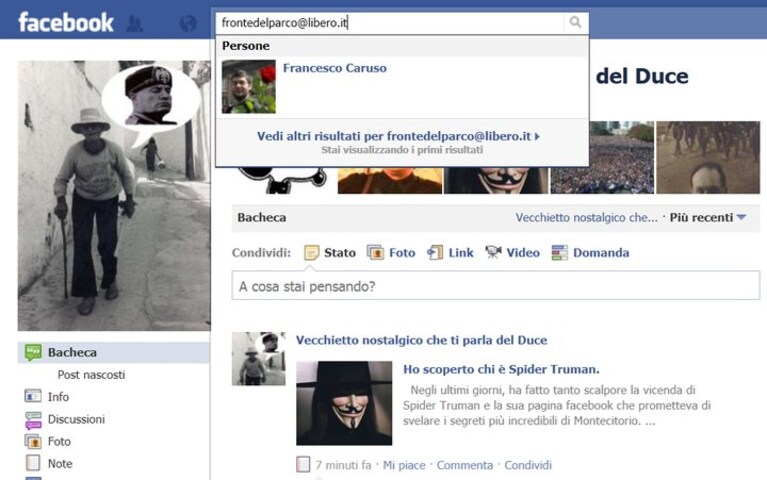
Task: Open friend requests icon in header
Action: [x=135, y=23]
